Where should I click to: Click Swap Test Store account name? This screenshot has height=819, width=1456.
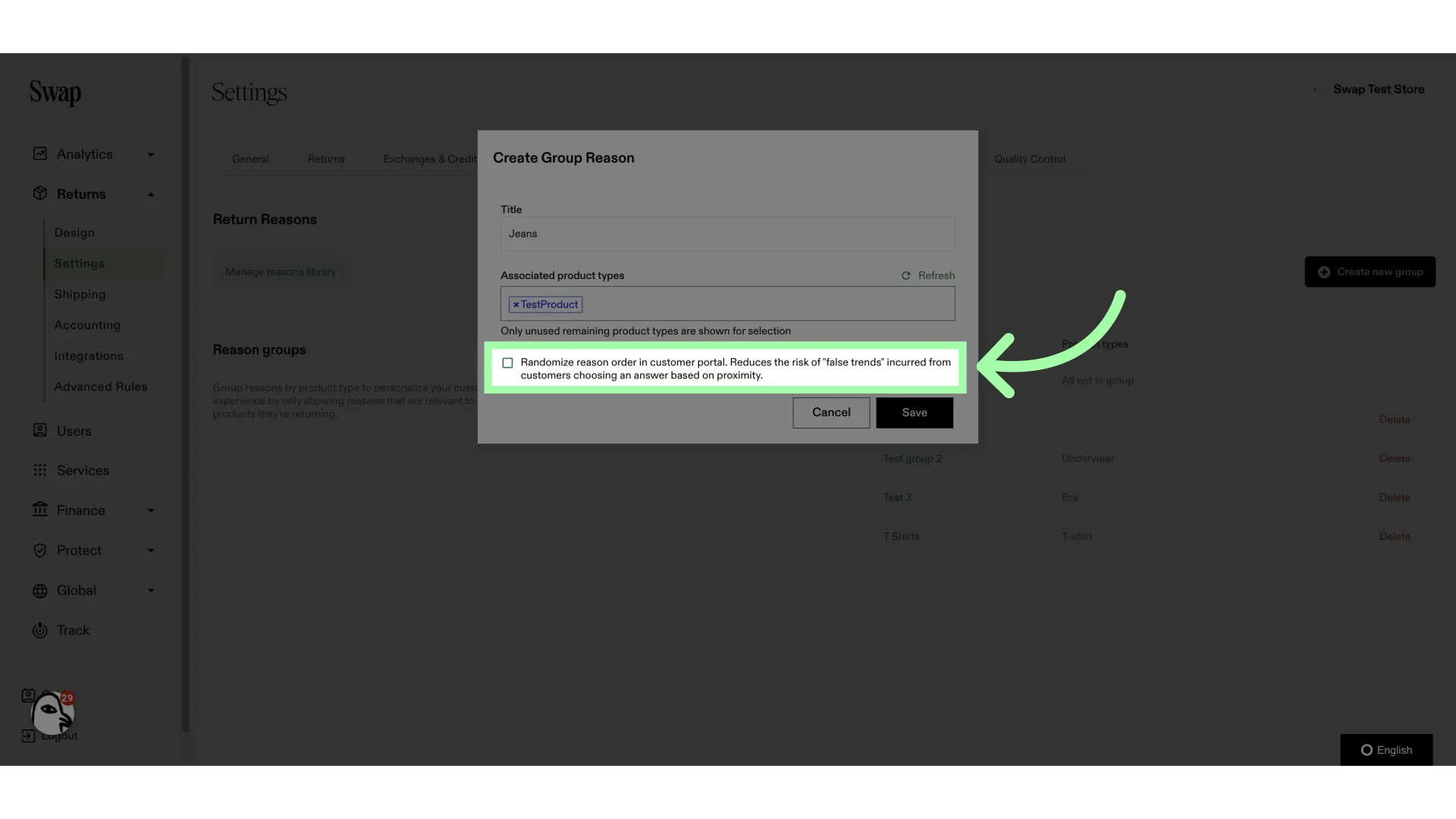pos(1379,89)
